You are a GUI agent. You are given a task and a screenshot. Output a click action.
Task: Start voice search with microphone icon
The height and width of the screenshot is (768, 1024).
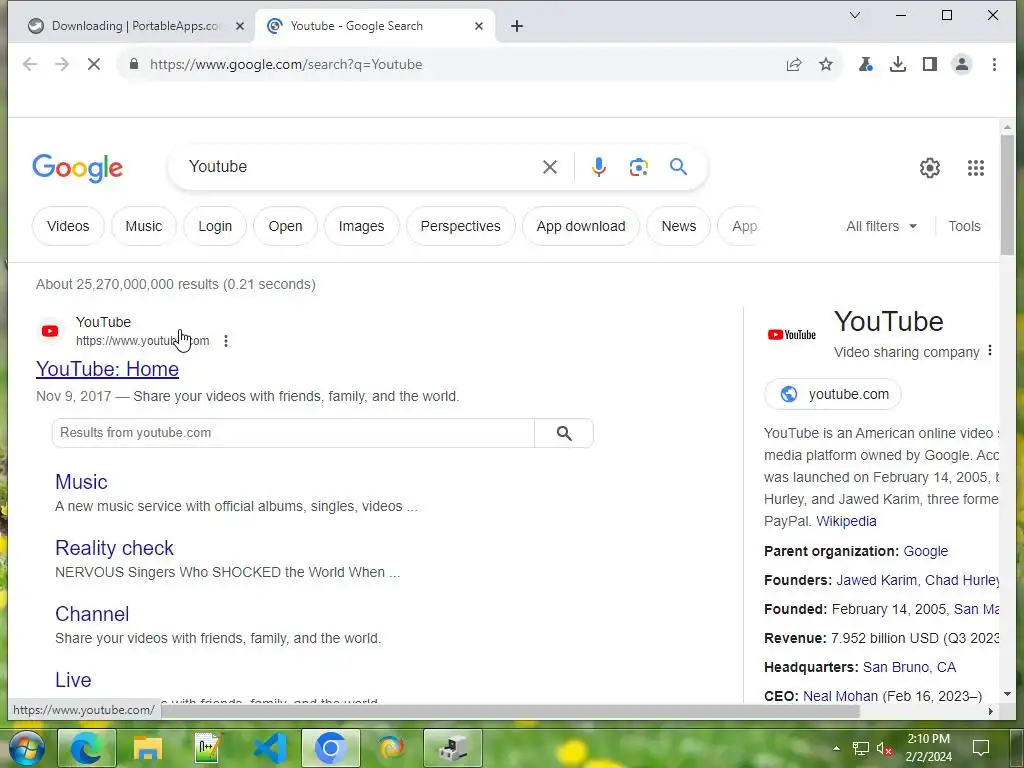[598, 167]
